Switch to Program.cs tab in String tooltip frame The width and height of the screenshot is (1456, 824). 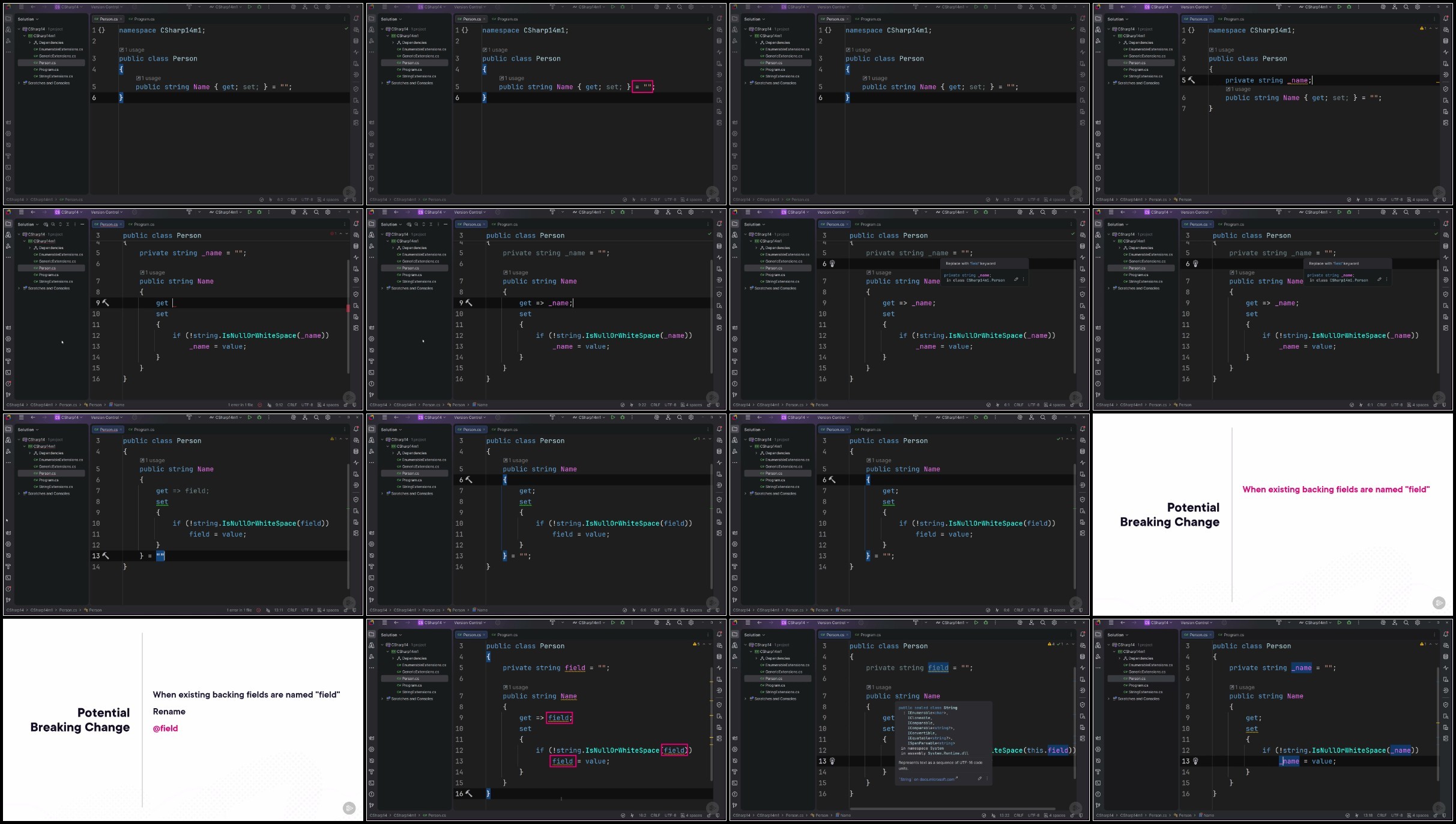[x=868, y=634]
